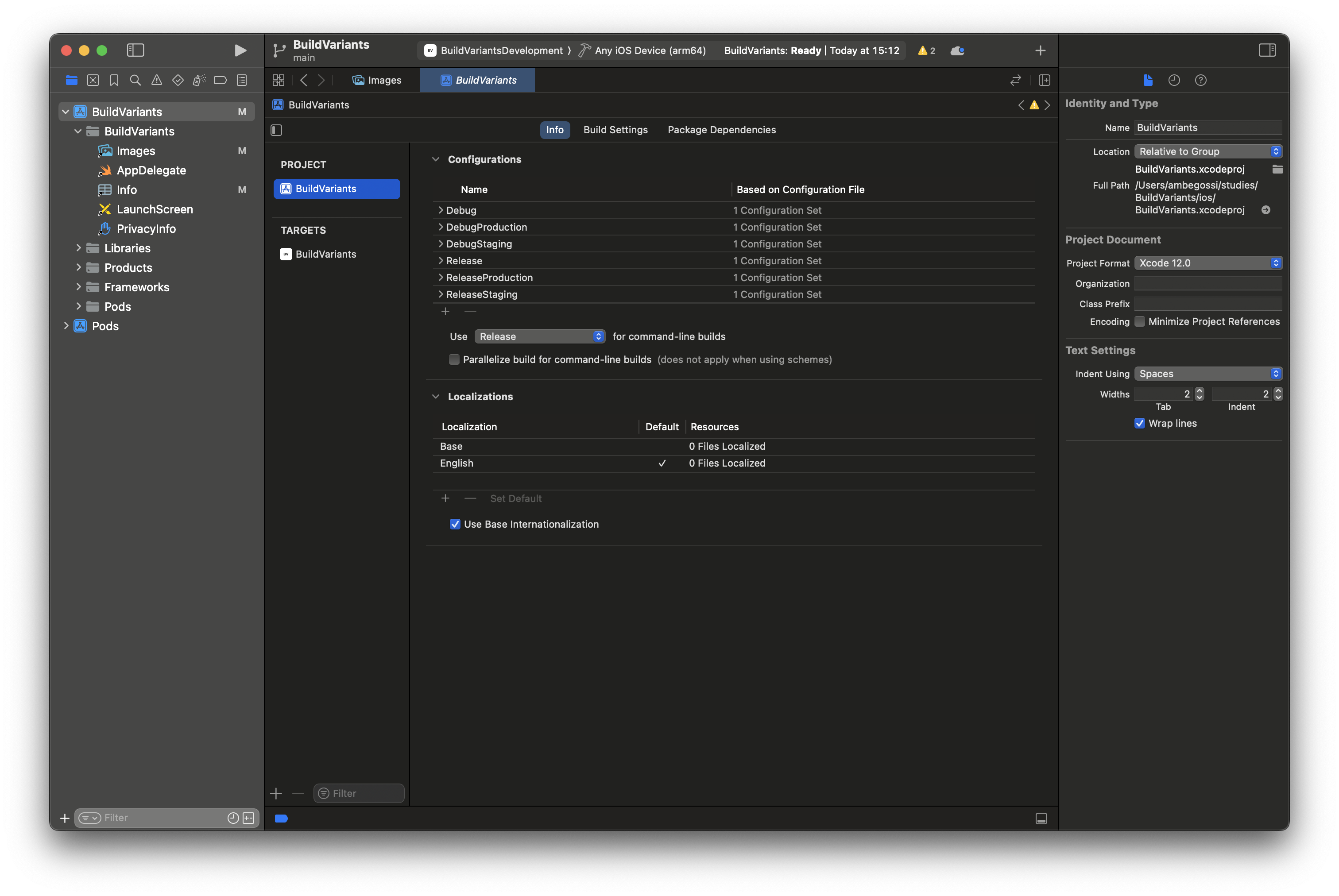Image resolution: width=1339 pixels, height=896 pixels.
Task: Click the Organization text field
Action: click(1208, 283)
